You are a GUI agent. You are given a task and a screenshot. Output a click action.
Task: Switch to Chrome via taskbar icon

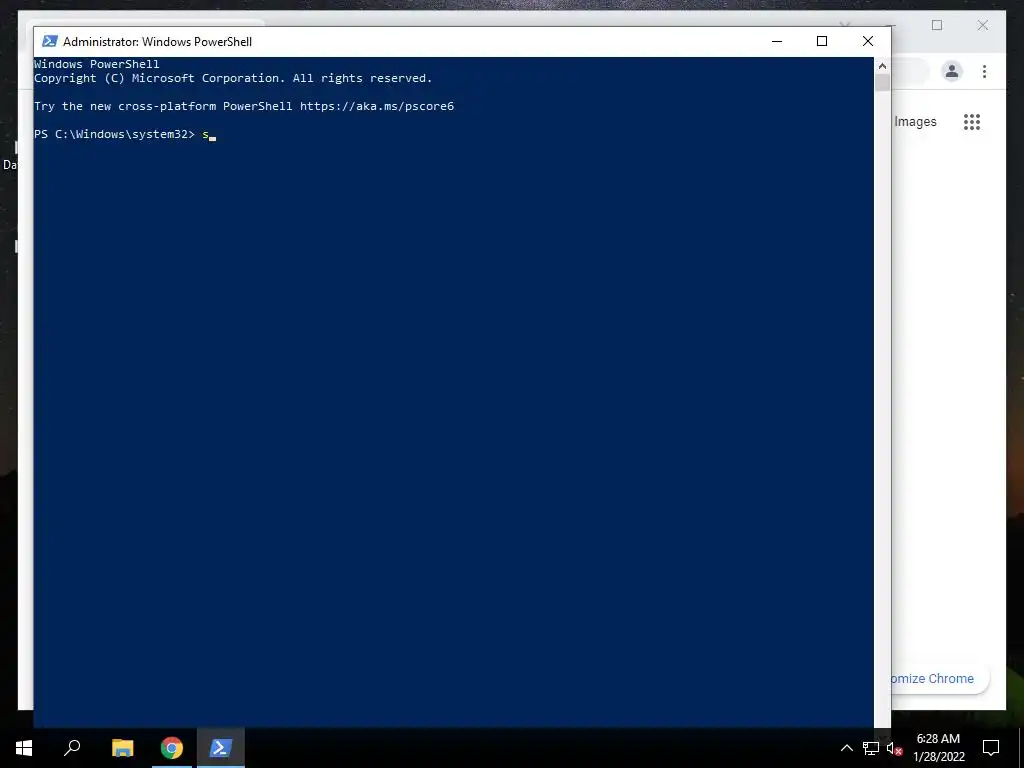coord(172,748)
